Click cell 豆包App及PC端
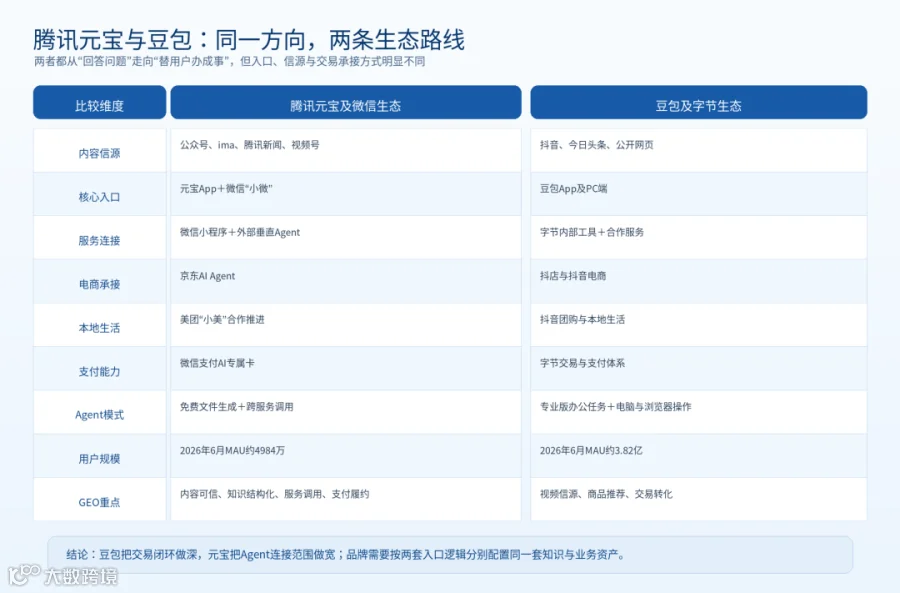This screenshot has height=593, width=900. tap(699, 194)
